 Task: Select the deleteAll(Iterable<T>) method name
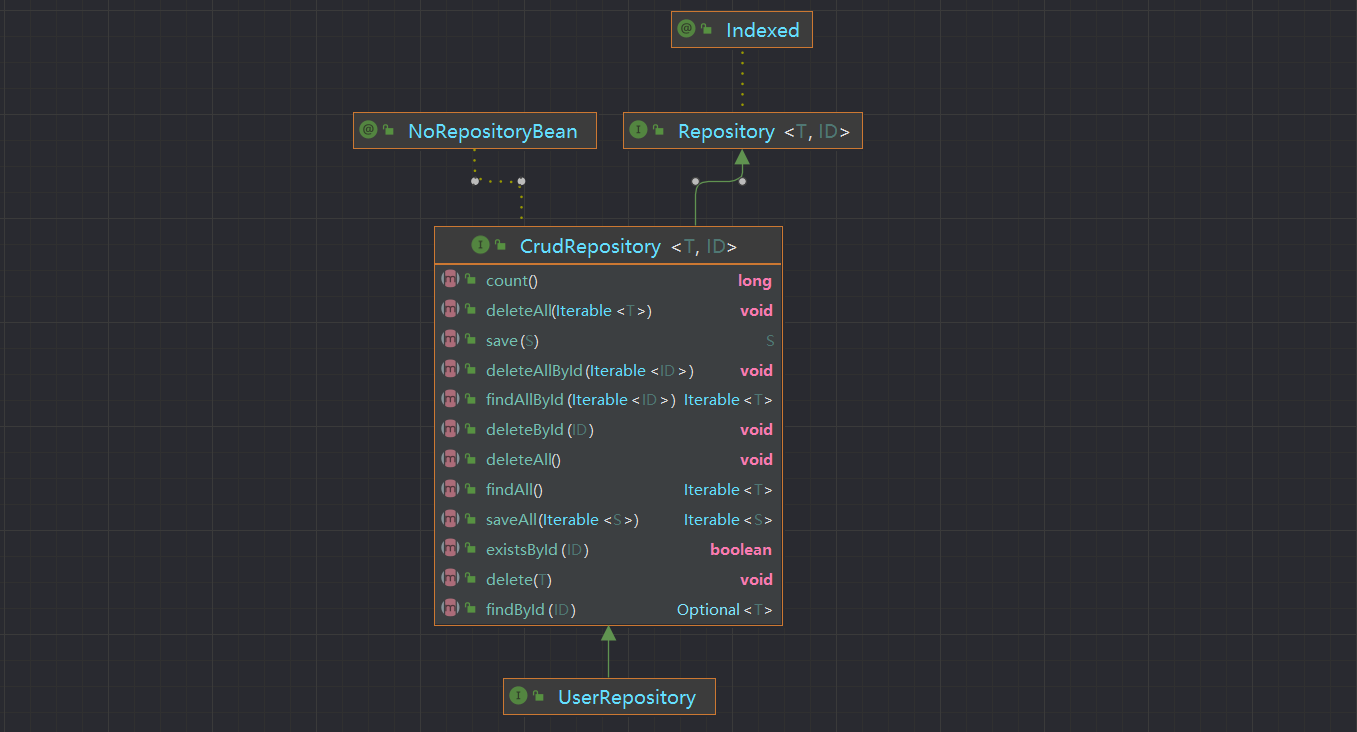click(x=569, y=311)
